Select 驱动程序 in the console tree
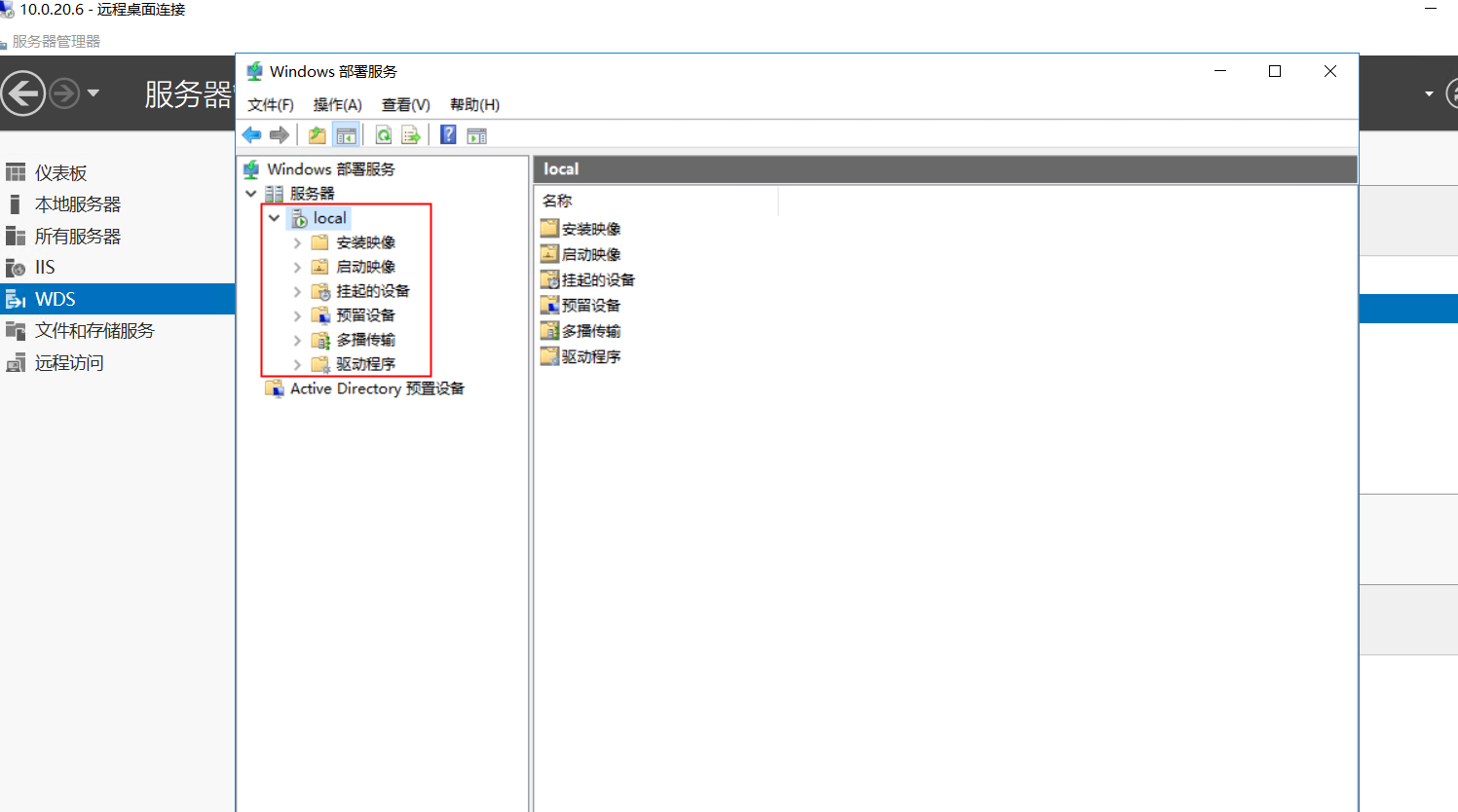 coord(365,364)
